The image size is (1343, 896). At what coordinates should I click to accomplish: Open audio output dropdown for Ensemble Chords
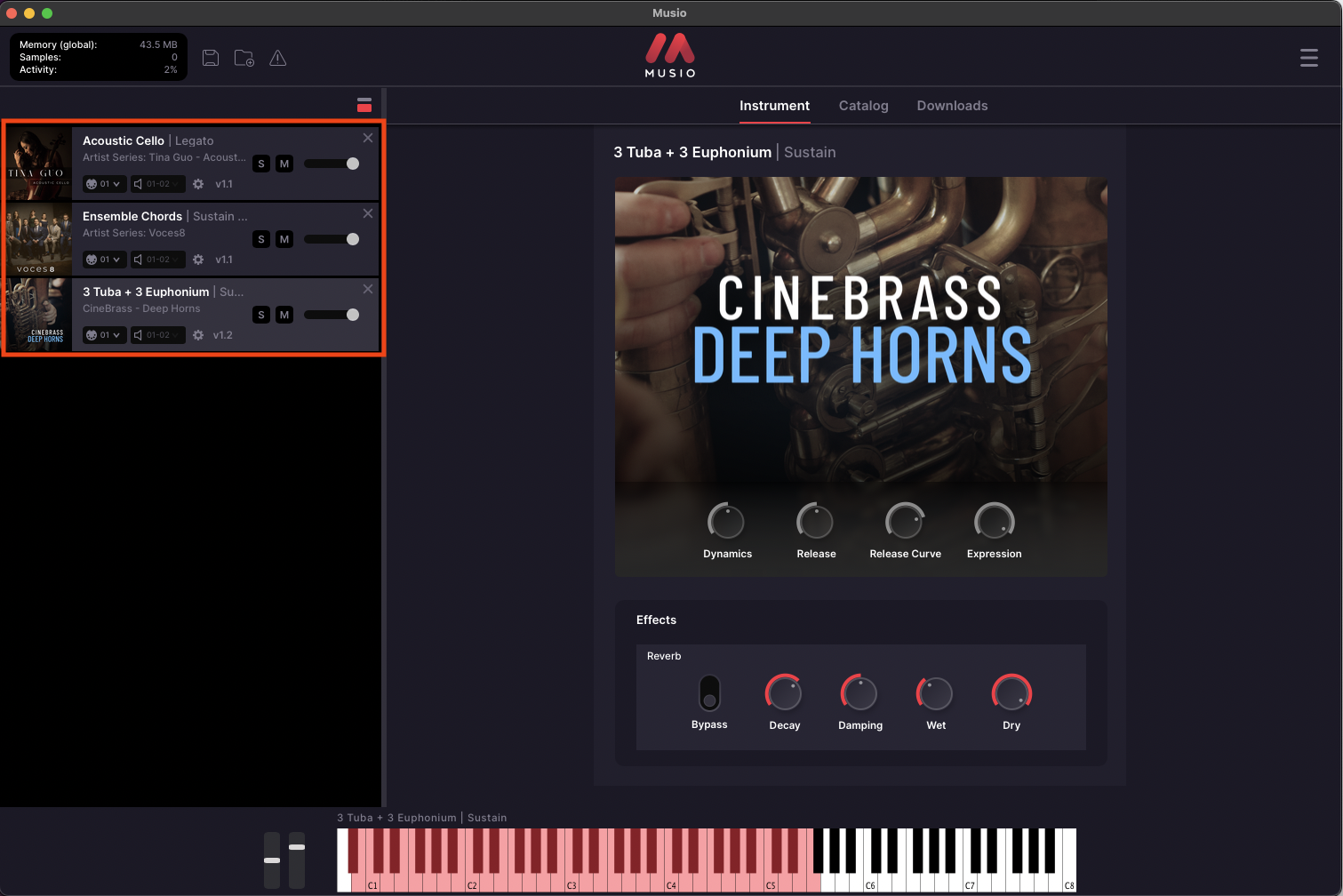157,260
